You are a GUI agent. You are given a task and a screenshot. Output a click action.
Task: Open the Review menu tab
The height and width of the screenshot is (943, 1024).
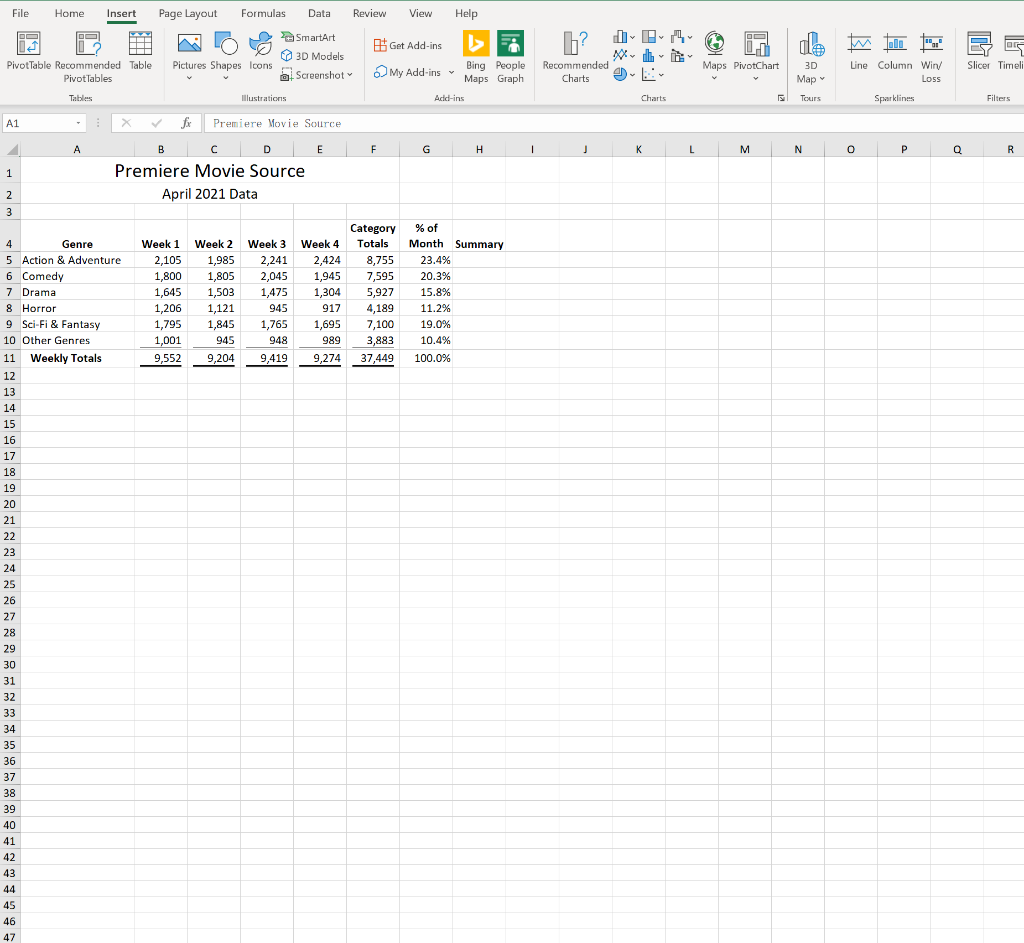(369, 13)
